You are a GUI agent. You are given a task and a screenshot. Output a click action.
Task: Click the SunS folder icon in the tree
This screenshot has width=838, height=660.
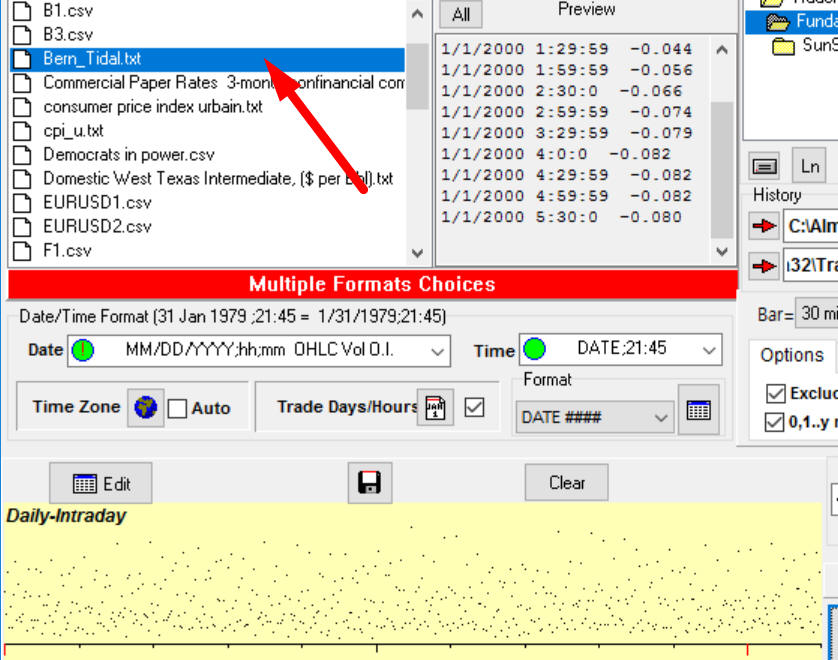(x=783, y=46)
